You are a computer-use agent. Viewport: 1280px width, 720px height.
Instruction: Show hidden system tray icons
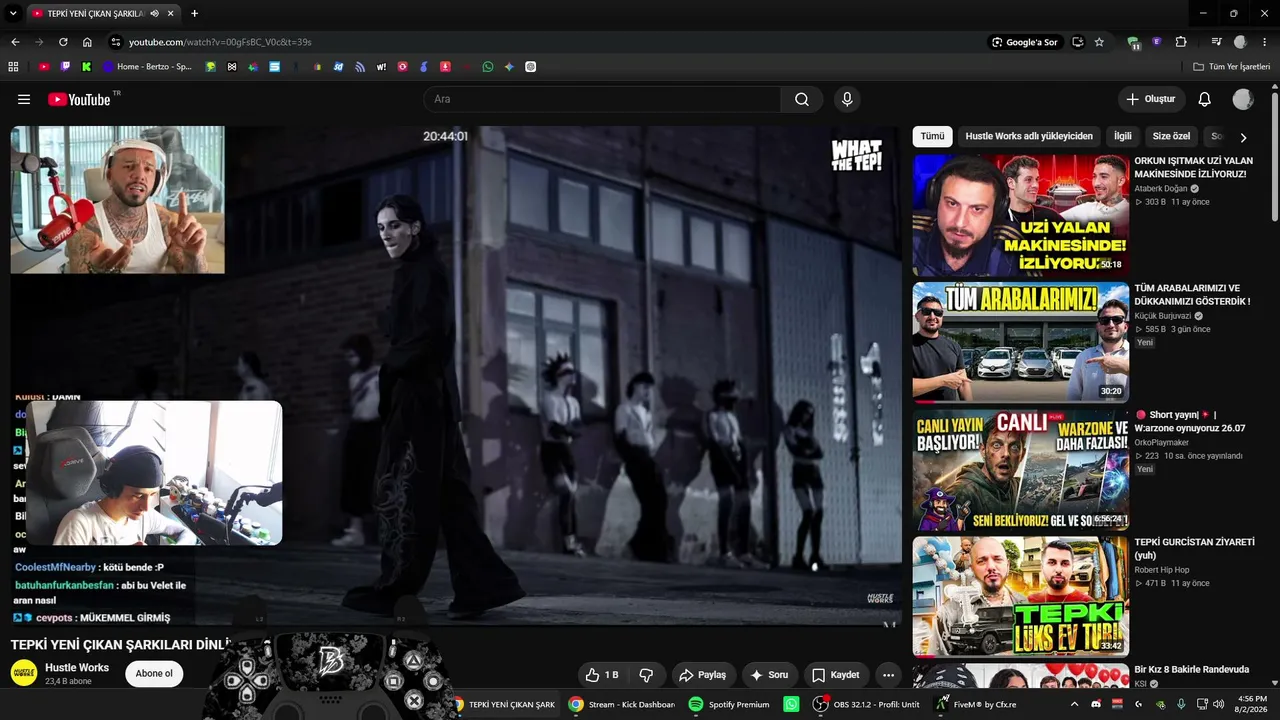(1075, 704)
